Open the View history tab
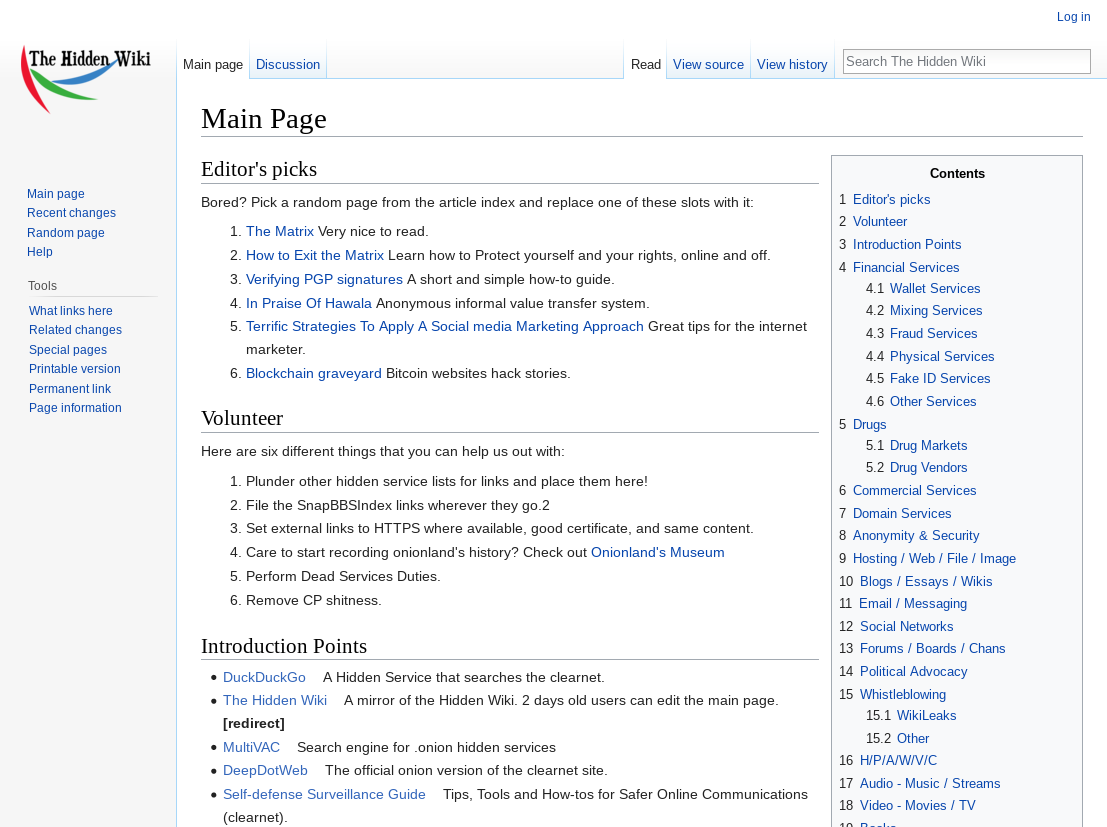The width and height of the screenshot is (1107, 827). [792, 64]
